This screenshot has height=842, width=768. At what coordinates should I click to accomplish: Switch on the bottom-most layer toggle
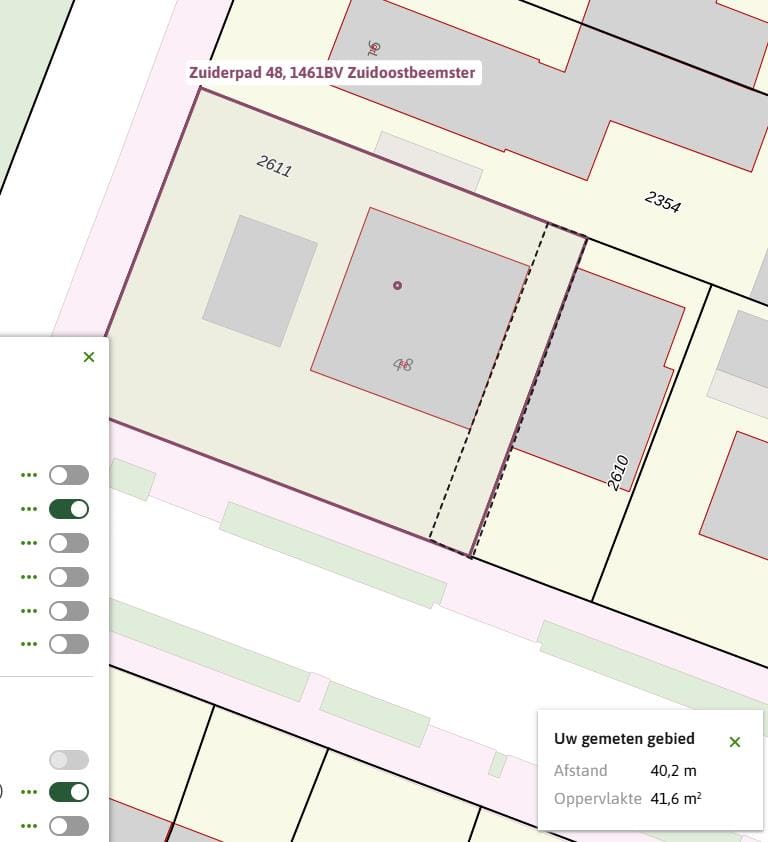(69, 826)
